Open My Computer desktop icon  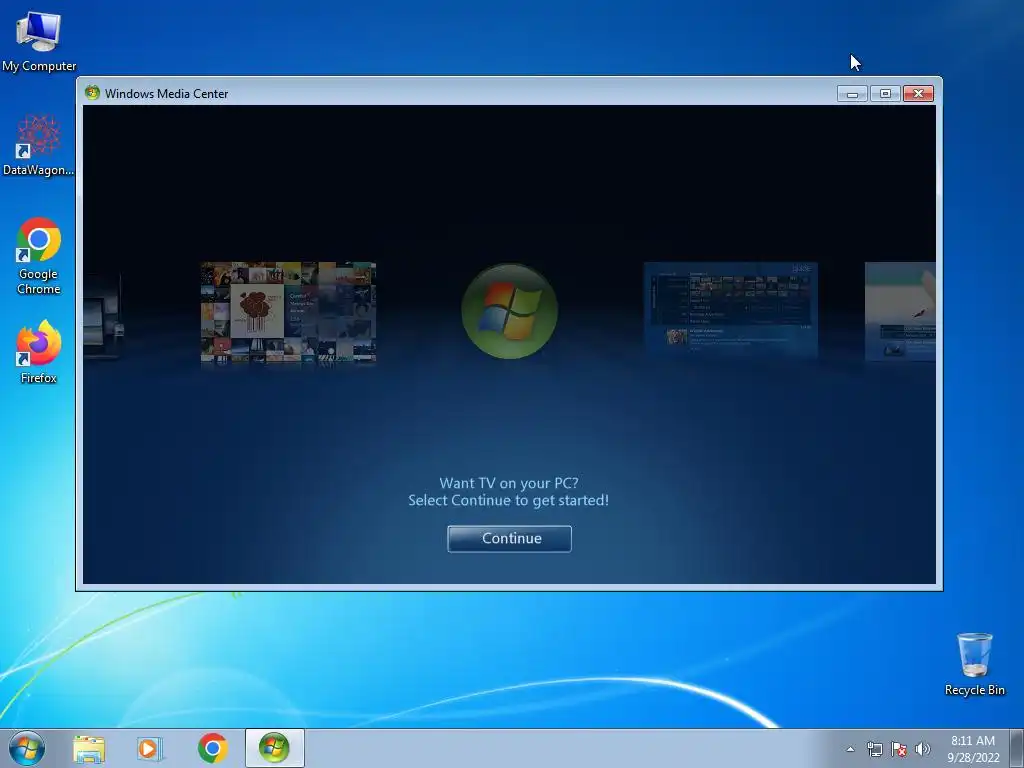[39, 41]
